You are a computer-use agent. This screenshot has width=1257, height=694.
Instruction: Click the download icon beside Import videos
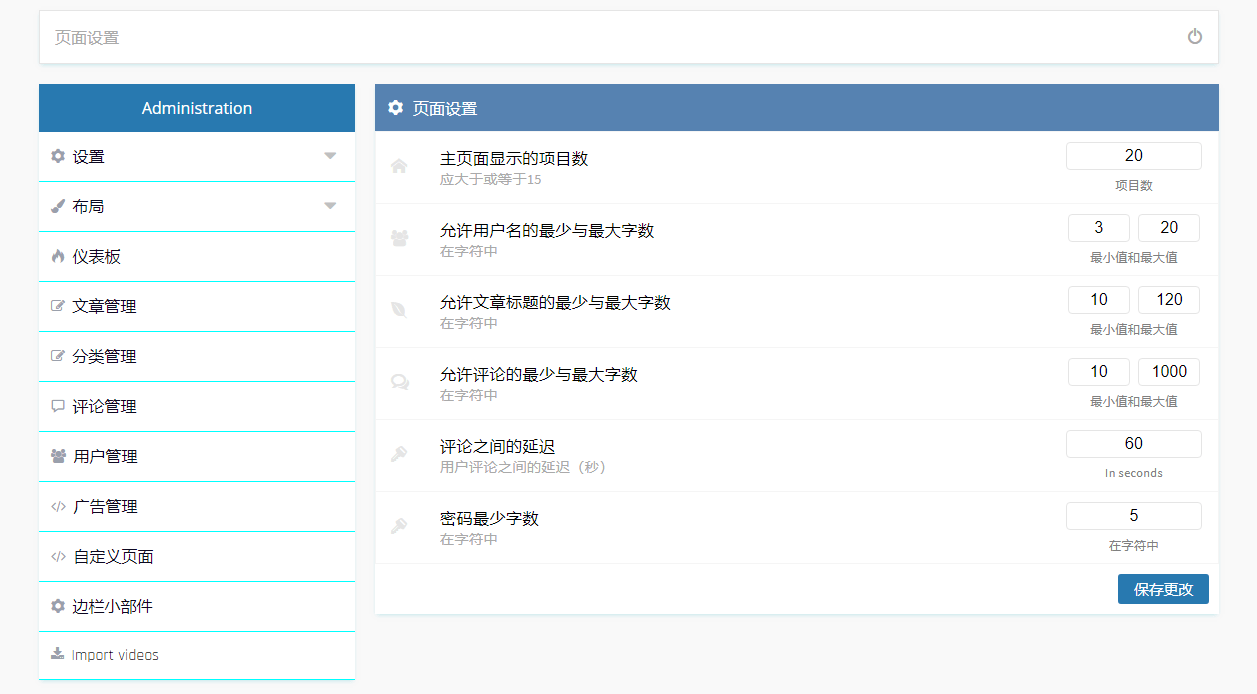tap(57, 655)
